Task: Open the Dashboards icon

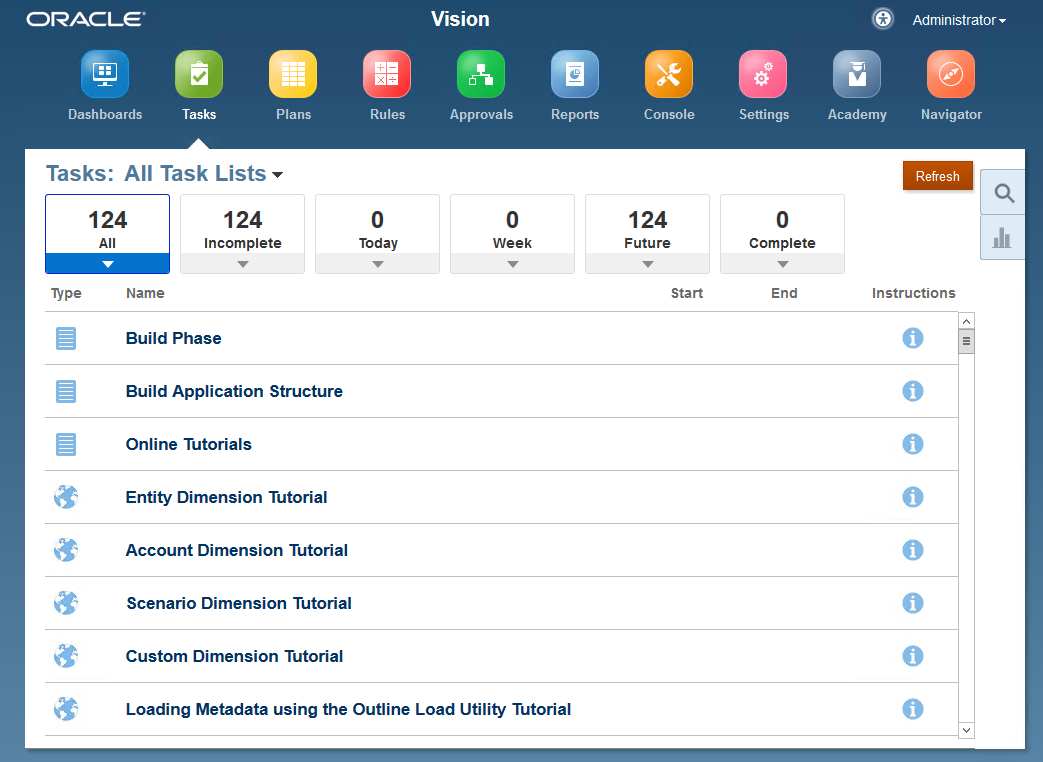Action: [x=105, y=74]
